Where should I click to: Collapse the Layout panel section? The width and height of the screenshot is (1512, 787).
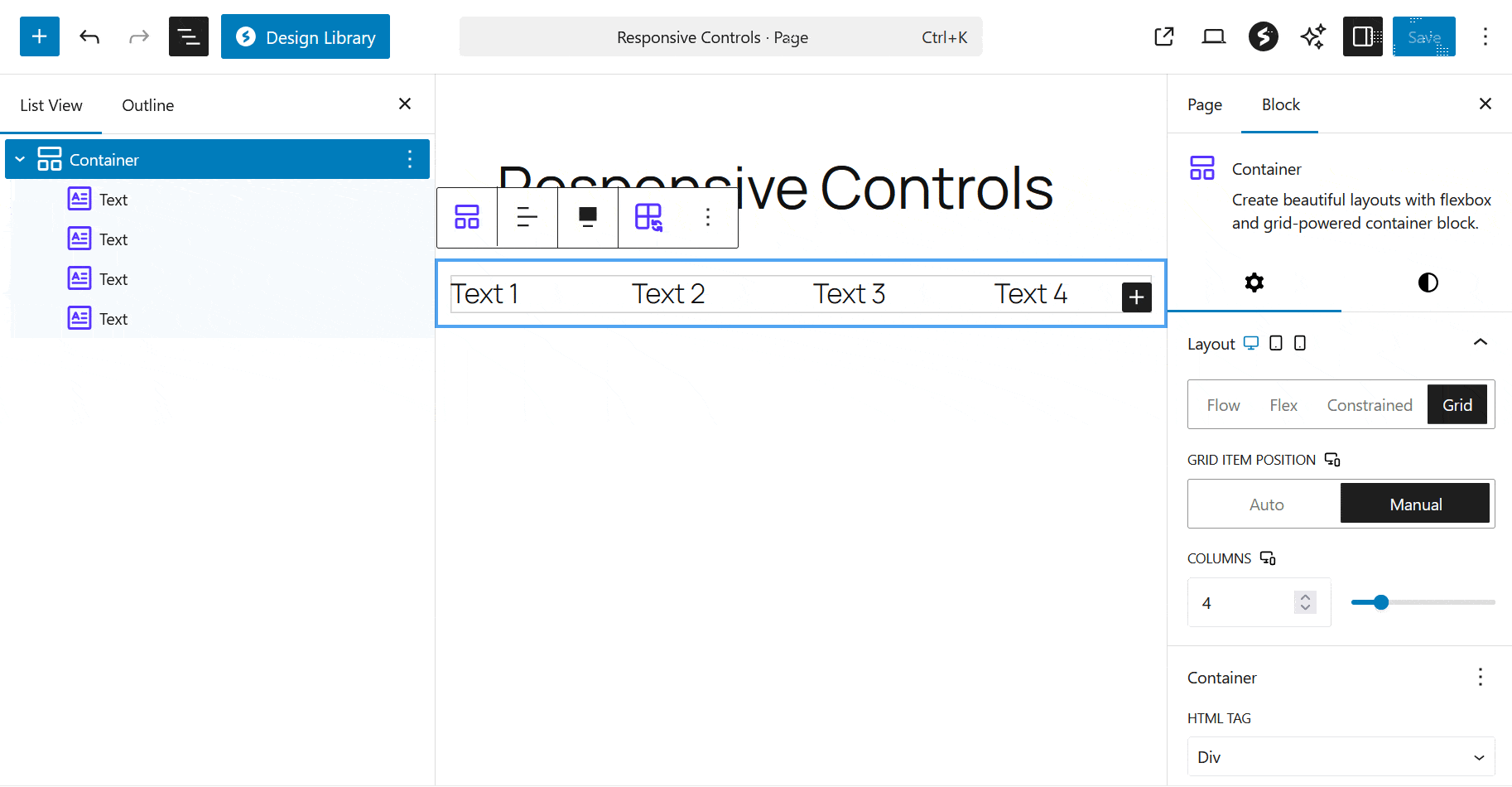click(x=1480, y=343)
